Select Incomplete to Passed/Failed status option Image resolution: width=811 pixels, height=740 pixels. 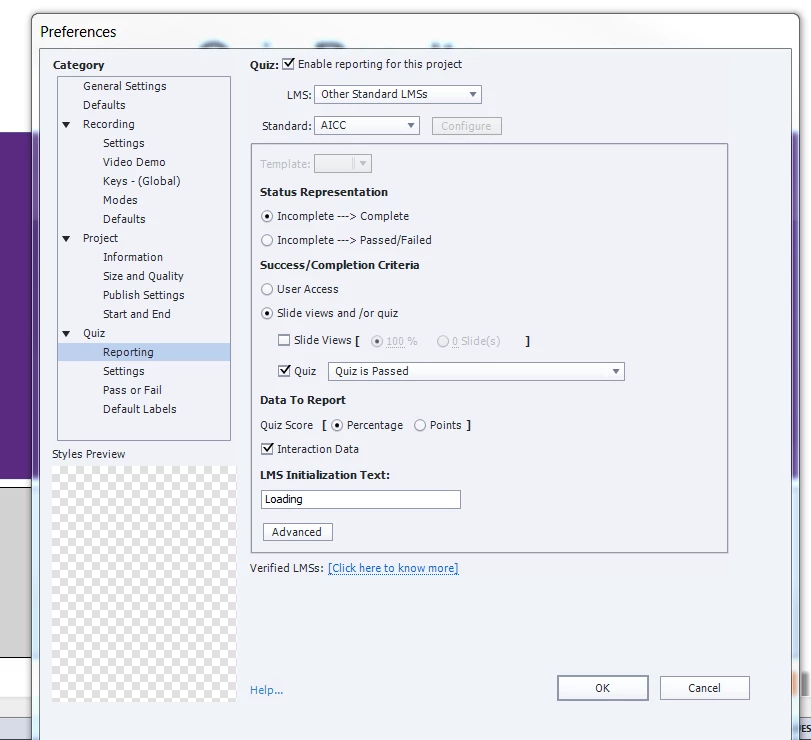point(267,240)
